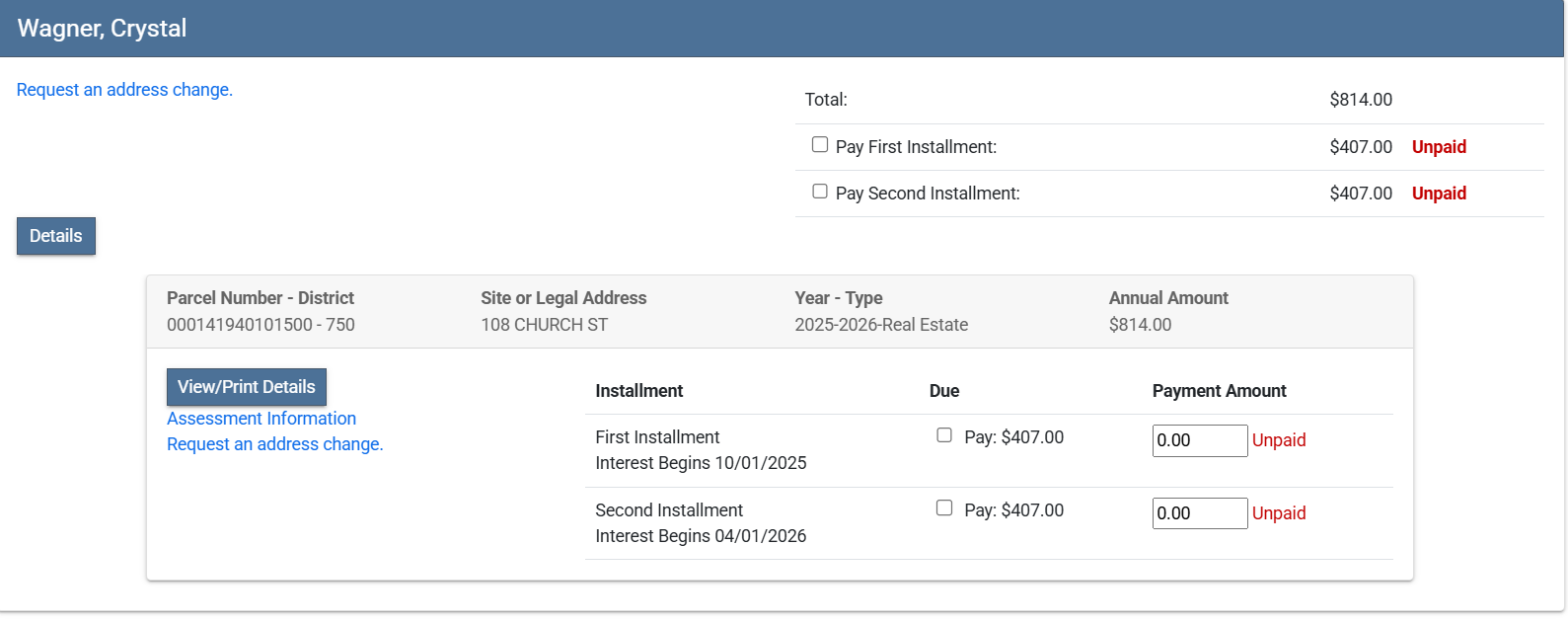
Task: Click the Wagner, Crystal header title
Action: [102, 29]
